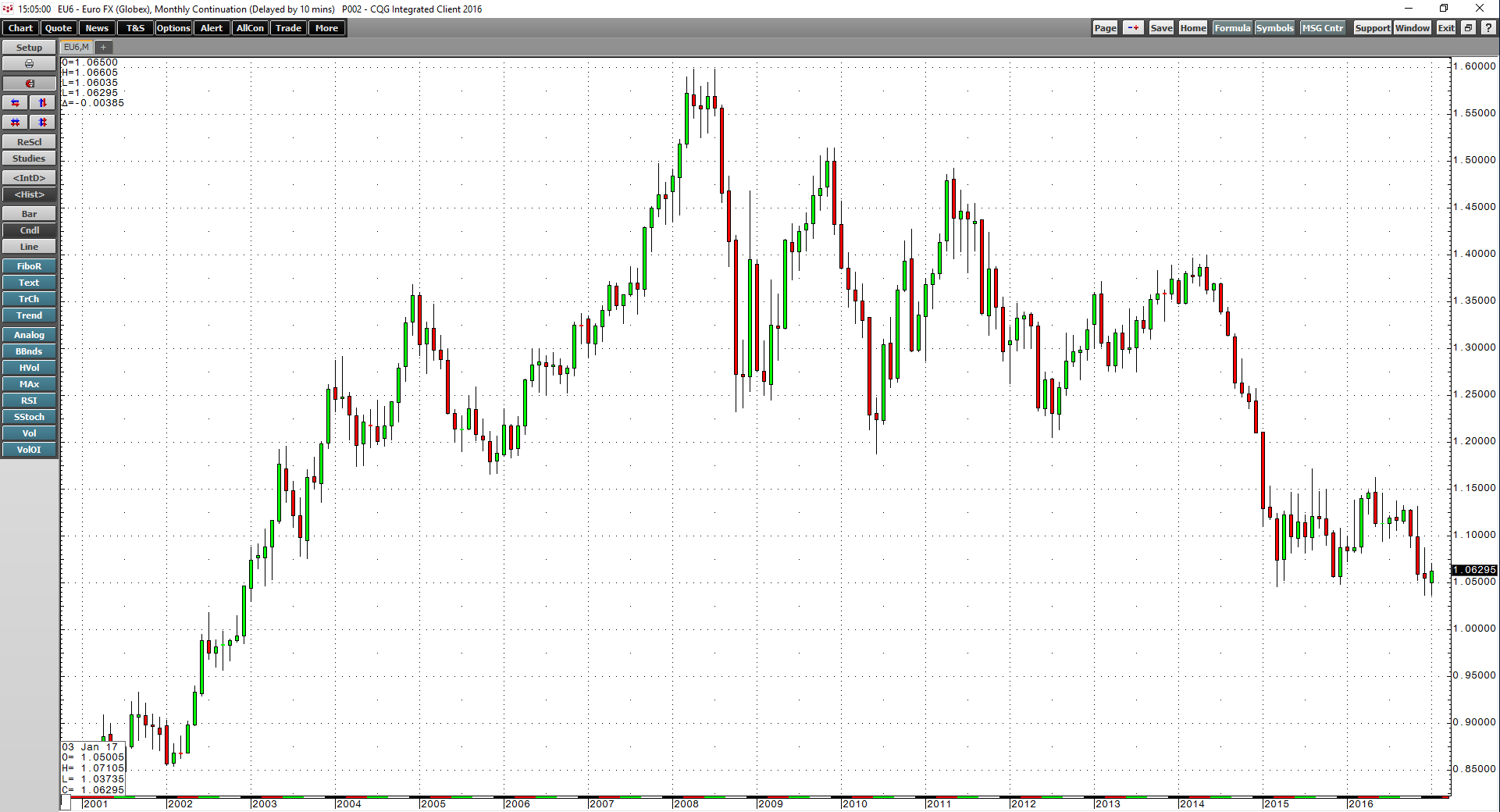1500x812 pixels.
Task: Open the Alert view
Action: 212,28
